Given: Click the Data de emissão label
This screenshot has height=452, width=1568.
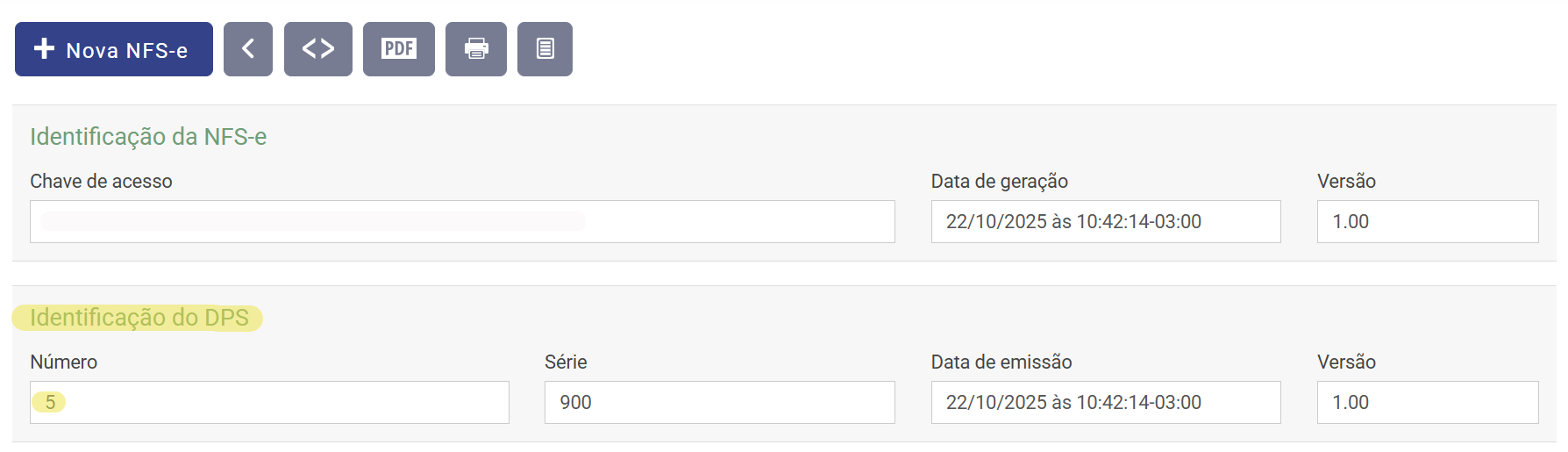Looking at the screenshot, I should click(x=1001, y=362).
